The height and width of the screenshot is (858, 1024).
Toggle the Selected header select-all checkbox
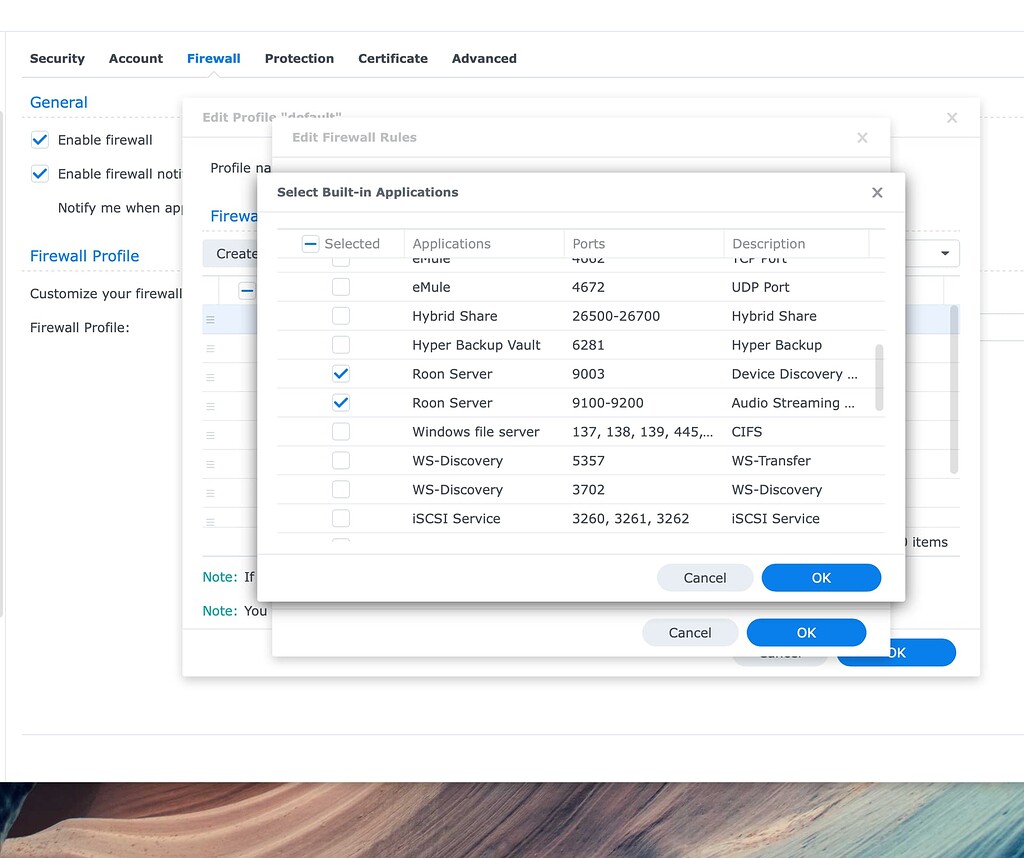tap(311, 243)
